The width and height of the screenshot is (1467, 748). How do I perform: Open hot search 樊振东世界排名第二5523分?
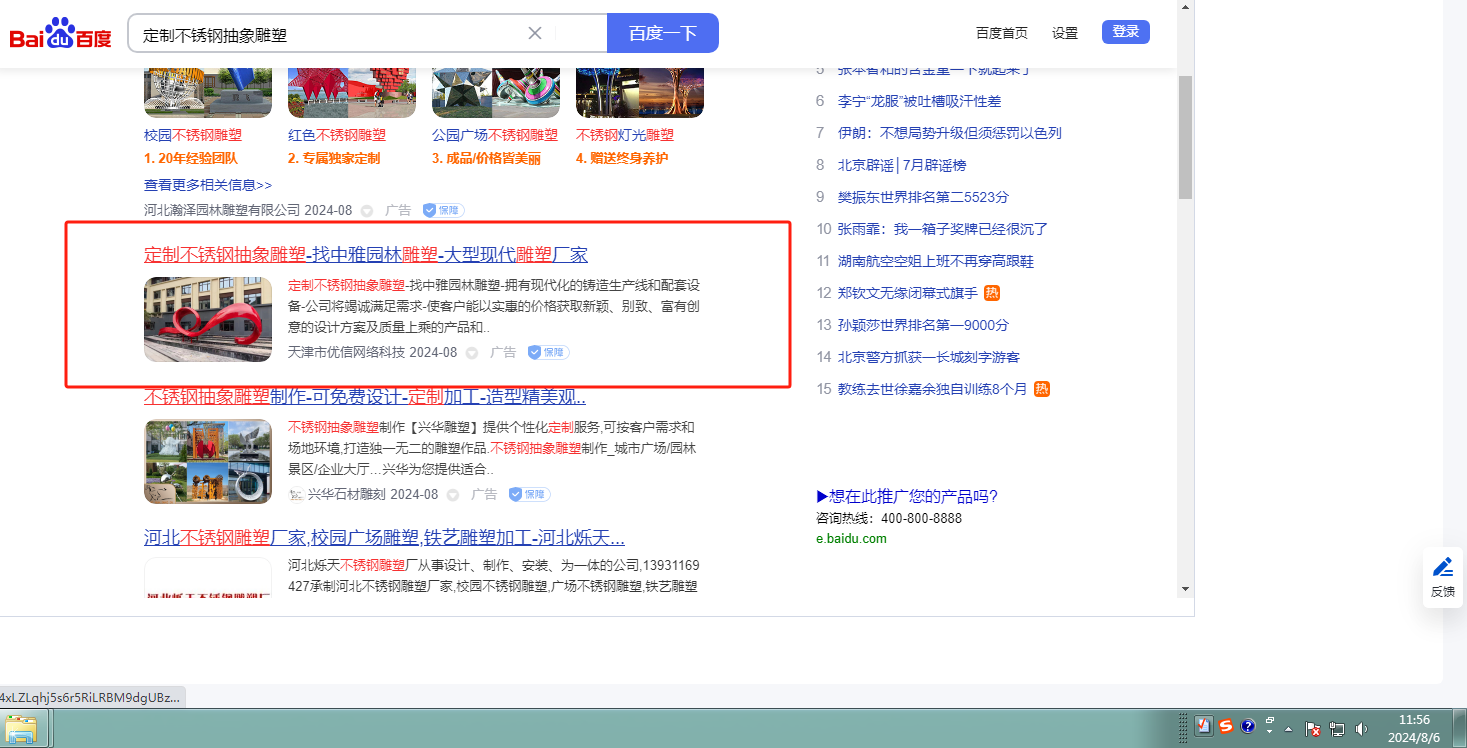(923, 197)
